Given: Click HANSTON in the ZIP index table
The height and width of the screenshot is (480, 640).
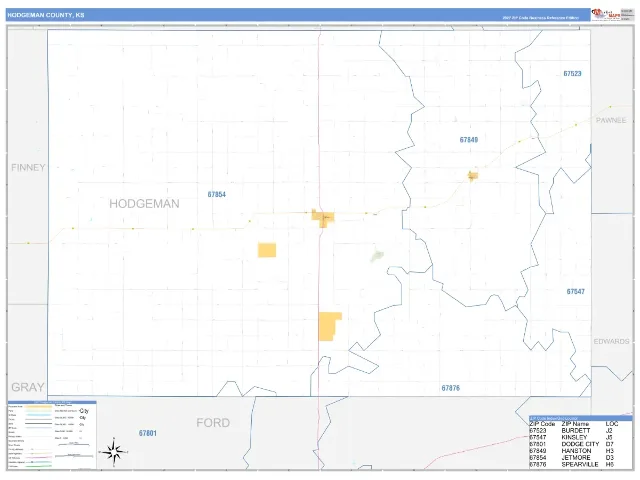Looking at the screenshot, I should [576, 451].
